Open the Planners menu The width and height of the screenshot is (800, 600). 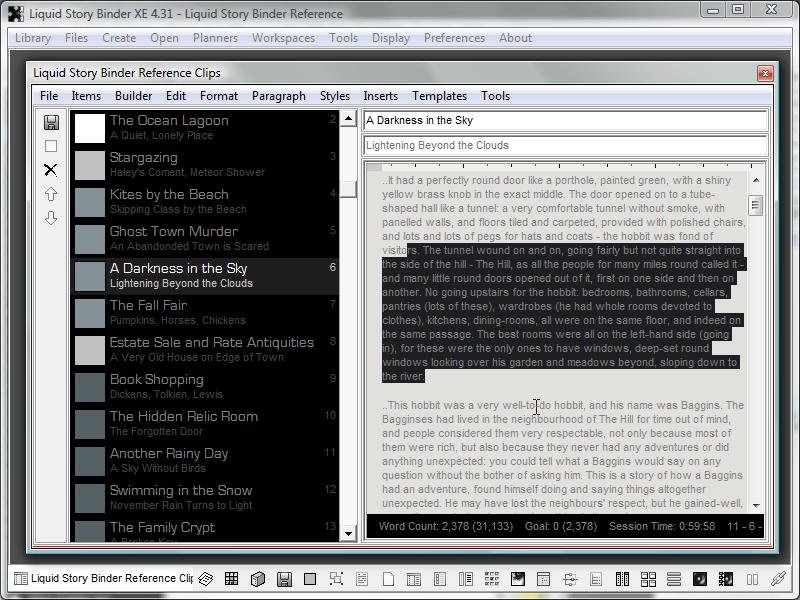point(215,38)
